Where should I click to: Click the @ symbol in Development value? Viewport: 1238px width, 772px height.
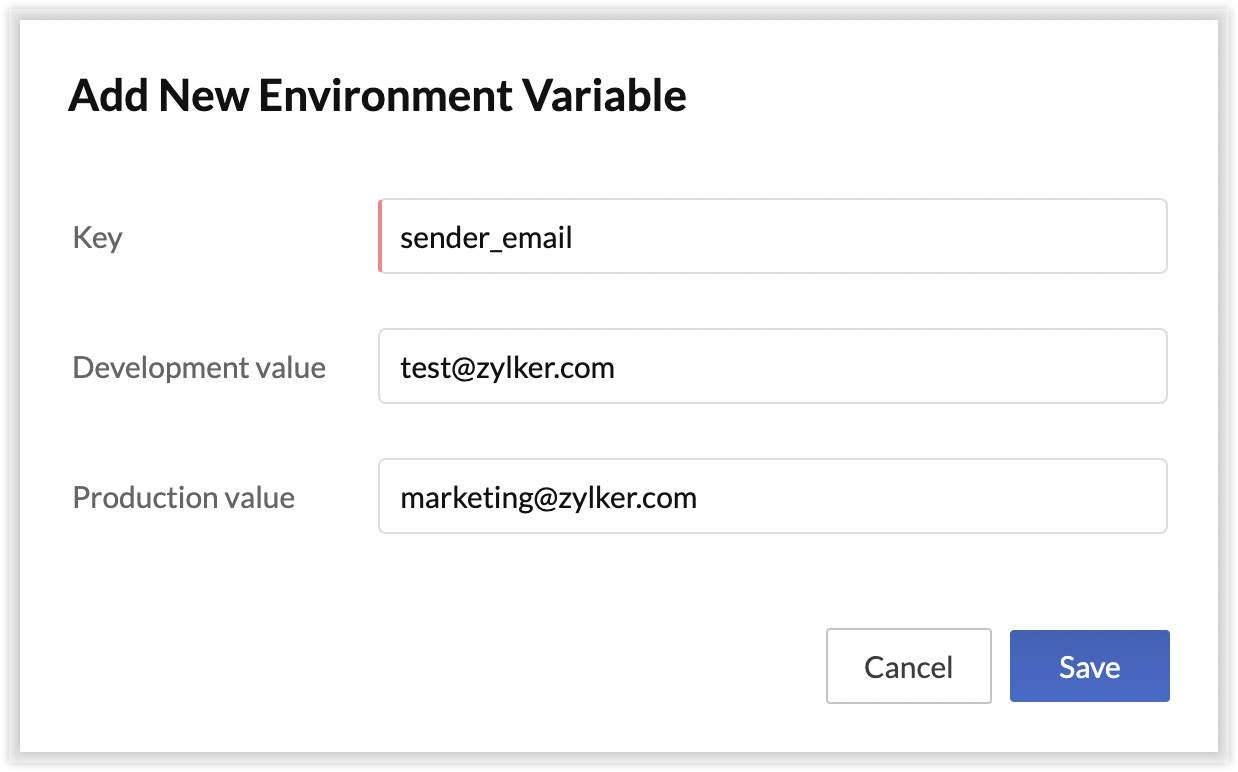point(463,369)
